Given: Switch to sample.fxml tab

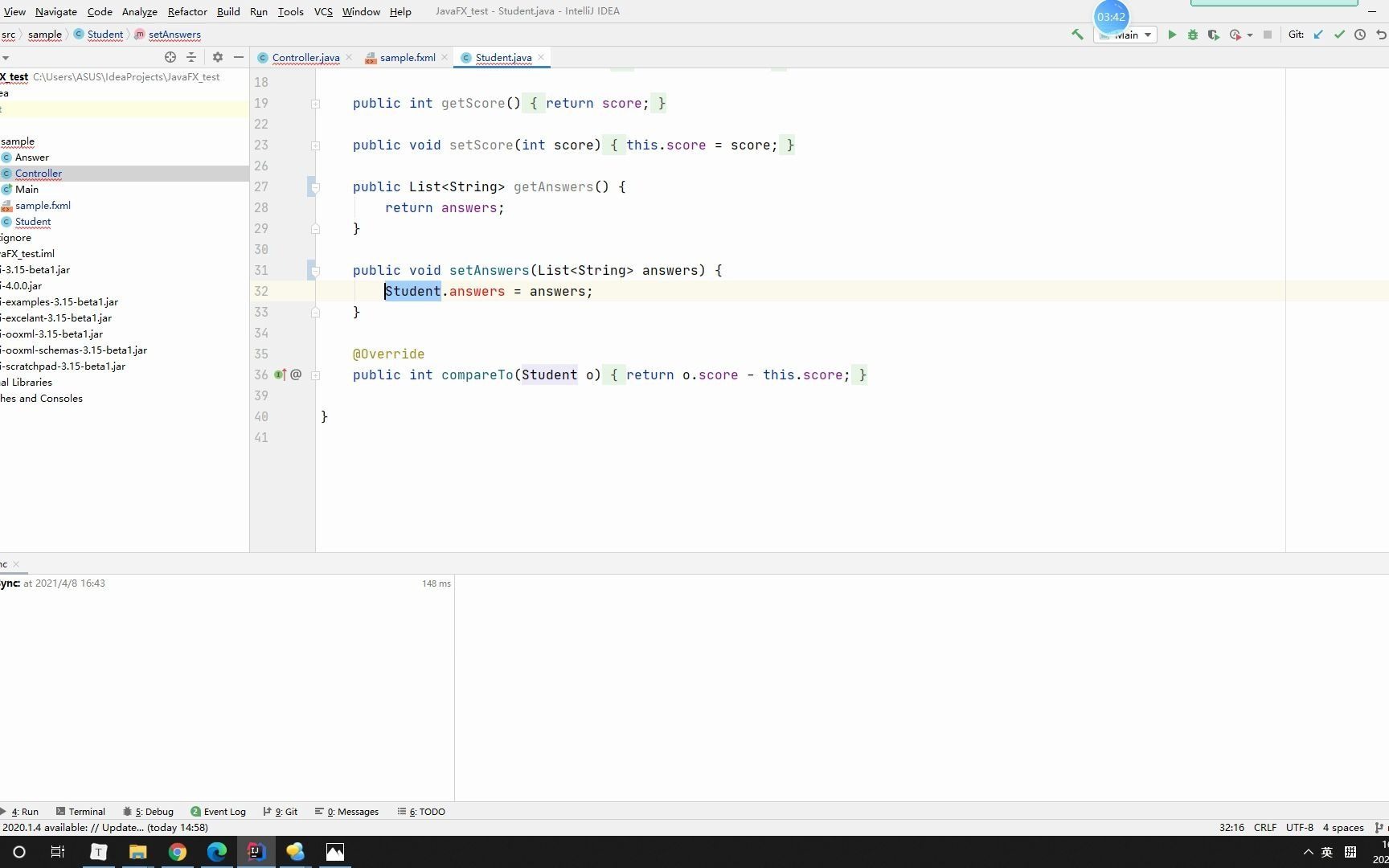Looking at the screenshot, I should coord(408,58).
